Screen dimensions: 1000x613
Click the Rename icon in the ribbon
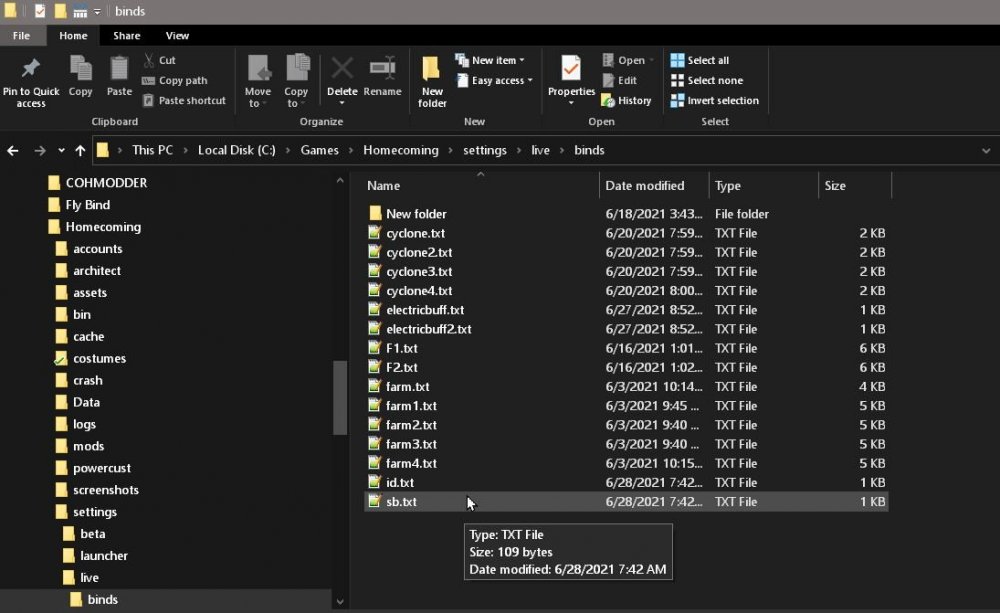click(382, 70)
